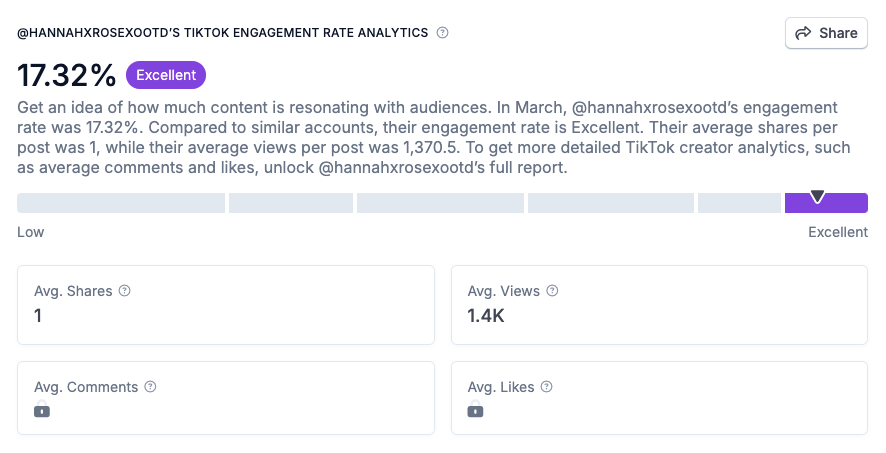Select the leftmost gray rating bar segment

point(121,203)
